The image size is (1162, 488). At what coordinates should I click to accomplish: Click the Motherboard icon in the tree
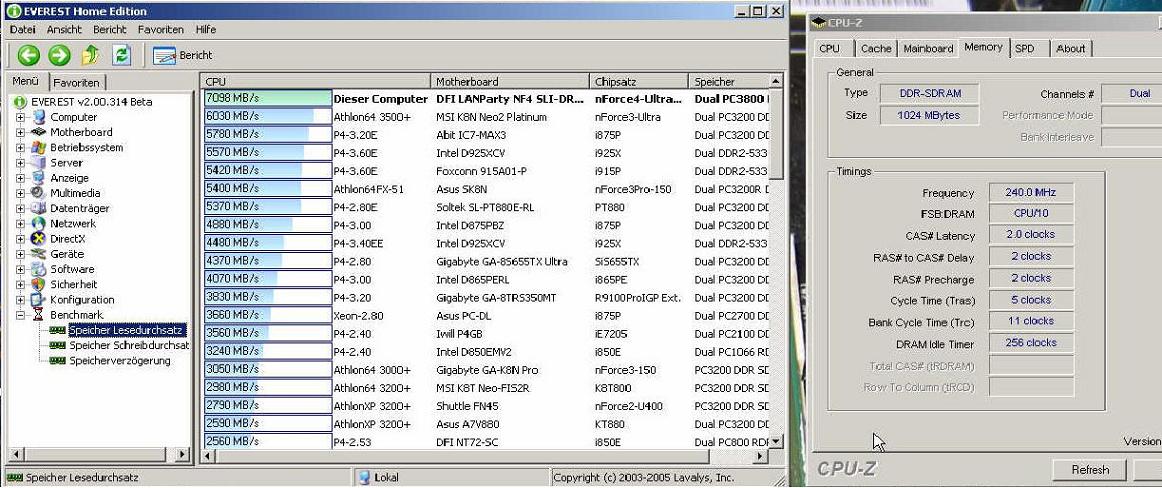39,132
